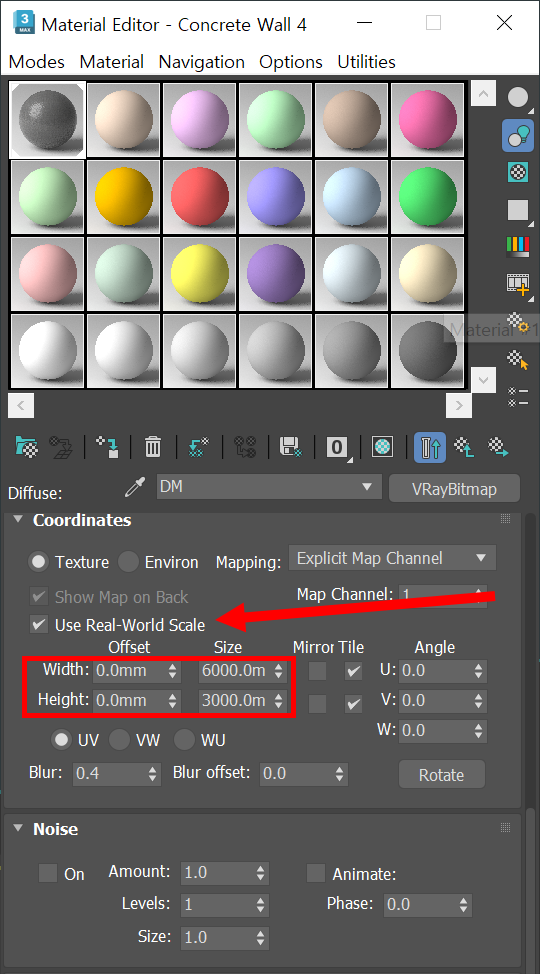Uncheck Use Real-World Scale checkbox
The image size is (540, 974).
pos(39,624)
